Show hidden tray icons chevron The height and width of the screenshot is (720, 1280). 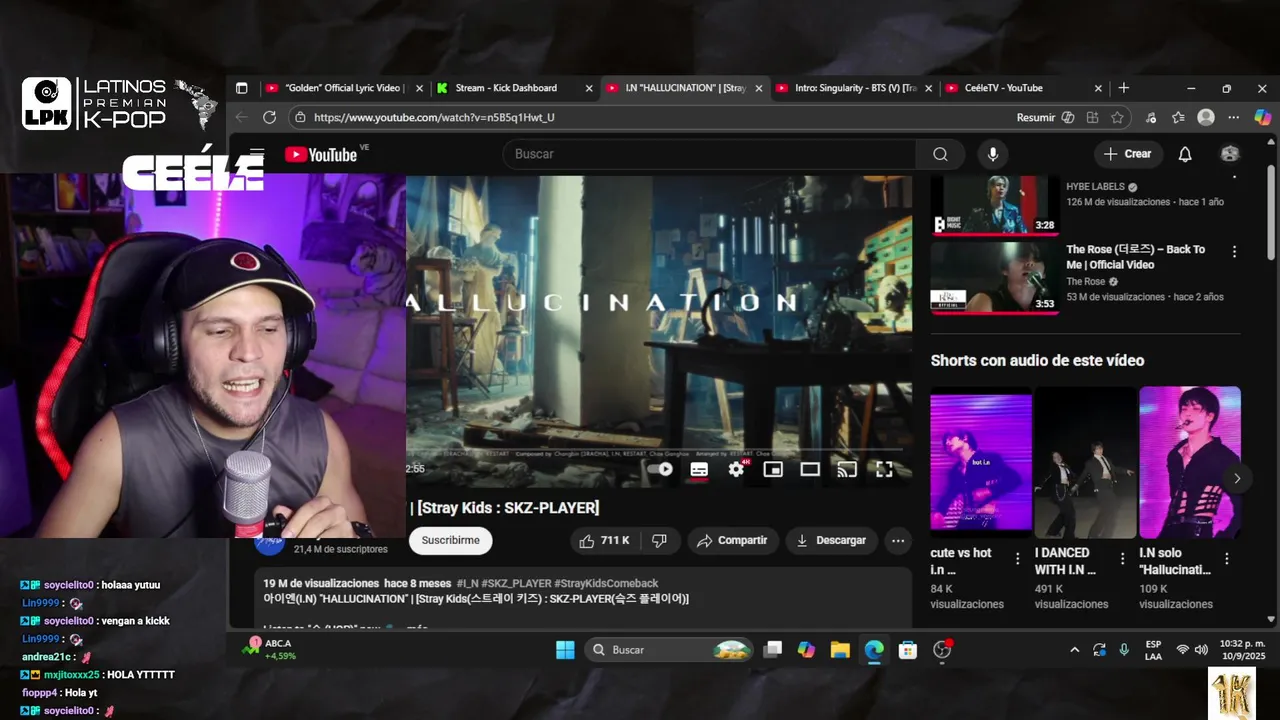pyautogui.click(x=1075, y=650)
